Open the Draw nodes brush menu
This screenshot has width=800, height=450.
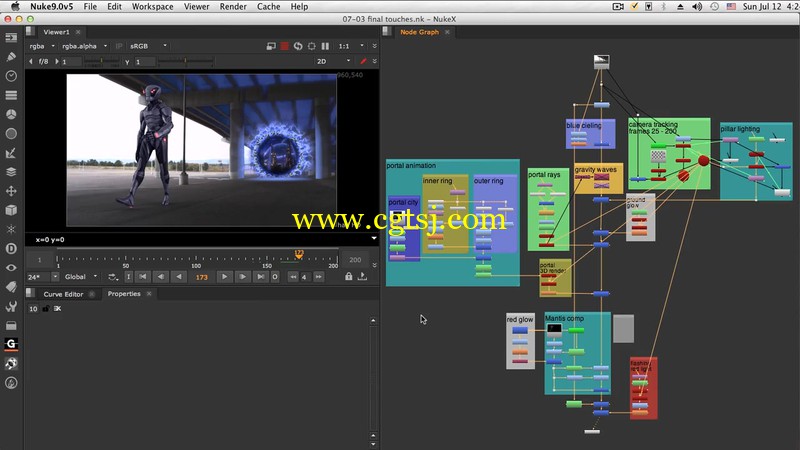pyautogui.click(x=11, y=57)
